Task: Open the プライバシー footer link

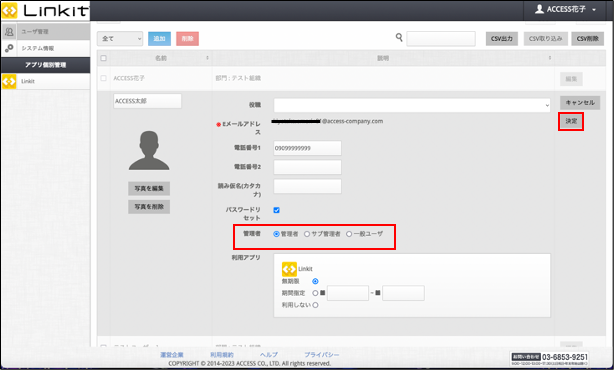Action: click(x=322, y=355)
